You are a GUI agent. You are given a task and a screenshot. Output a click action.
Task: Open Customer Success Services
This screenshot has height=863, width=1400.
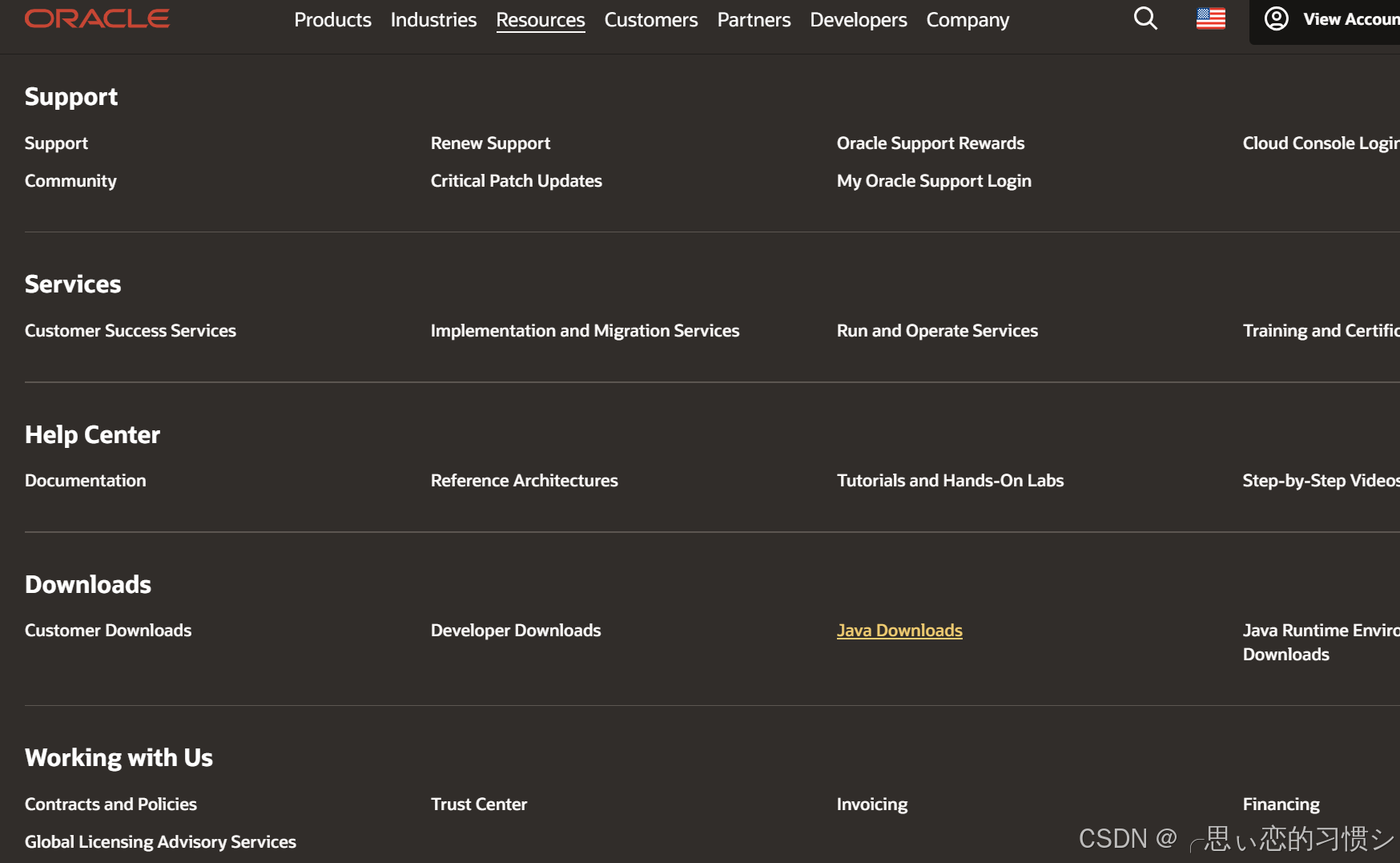(131, 331)
